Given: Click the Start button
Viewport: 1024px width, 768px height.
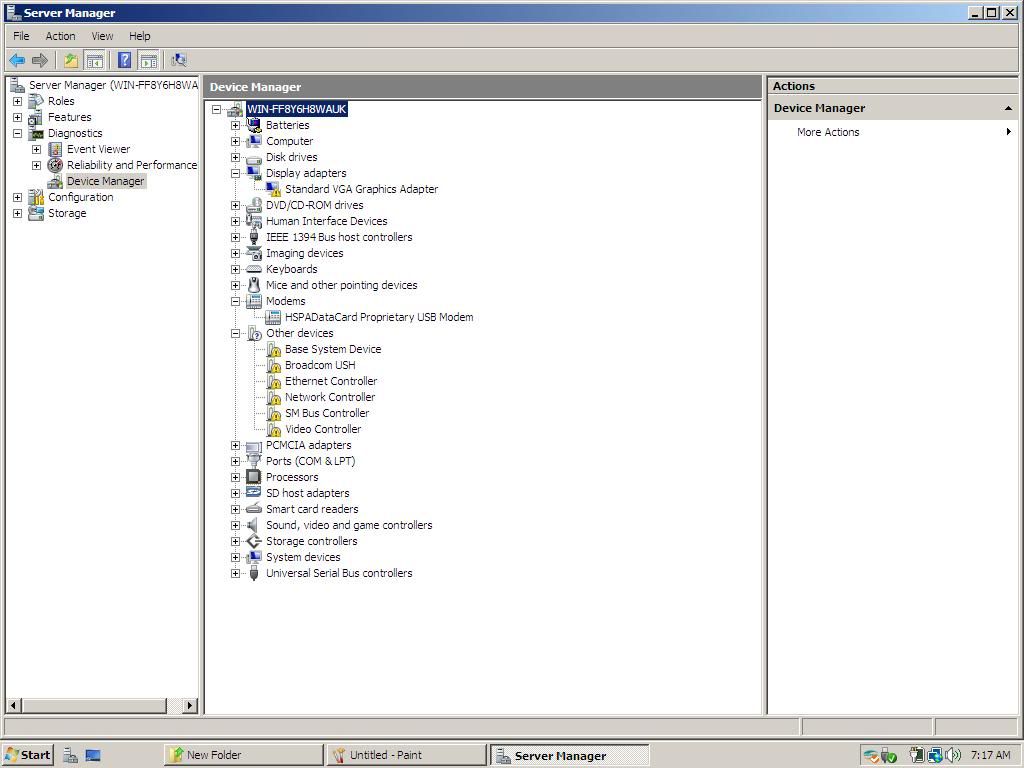Looking at the screenshot, I should tap(28, 755).
